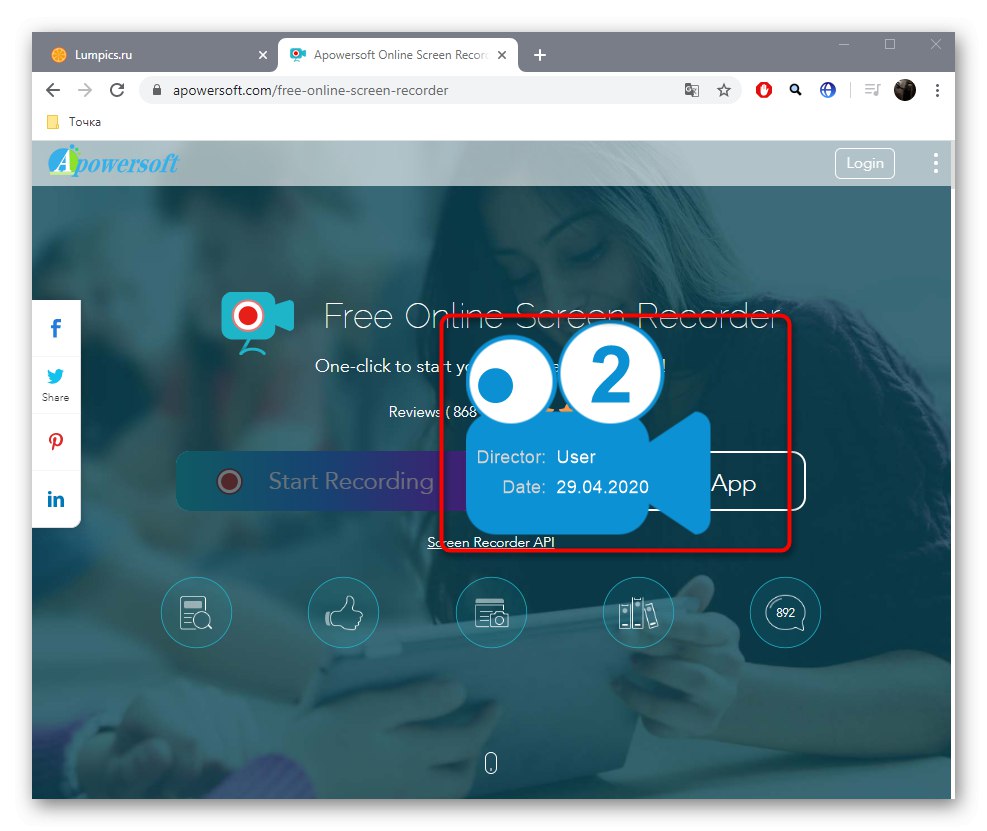Switch to the Lumpics.ru tab
987x831 pixels.
[151, 55]
